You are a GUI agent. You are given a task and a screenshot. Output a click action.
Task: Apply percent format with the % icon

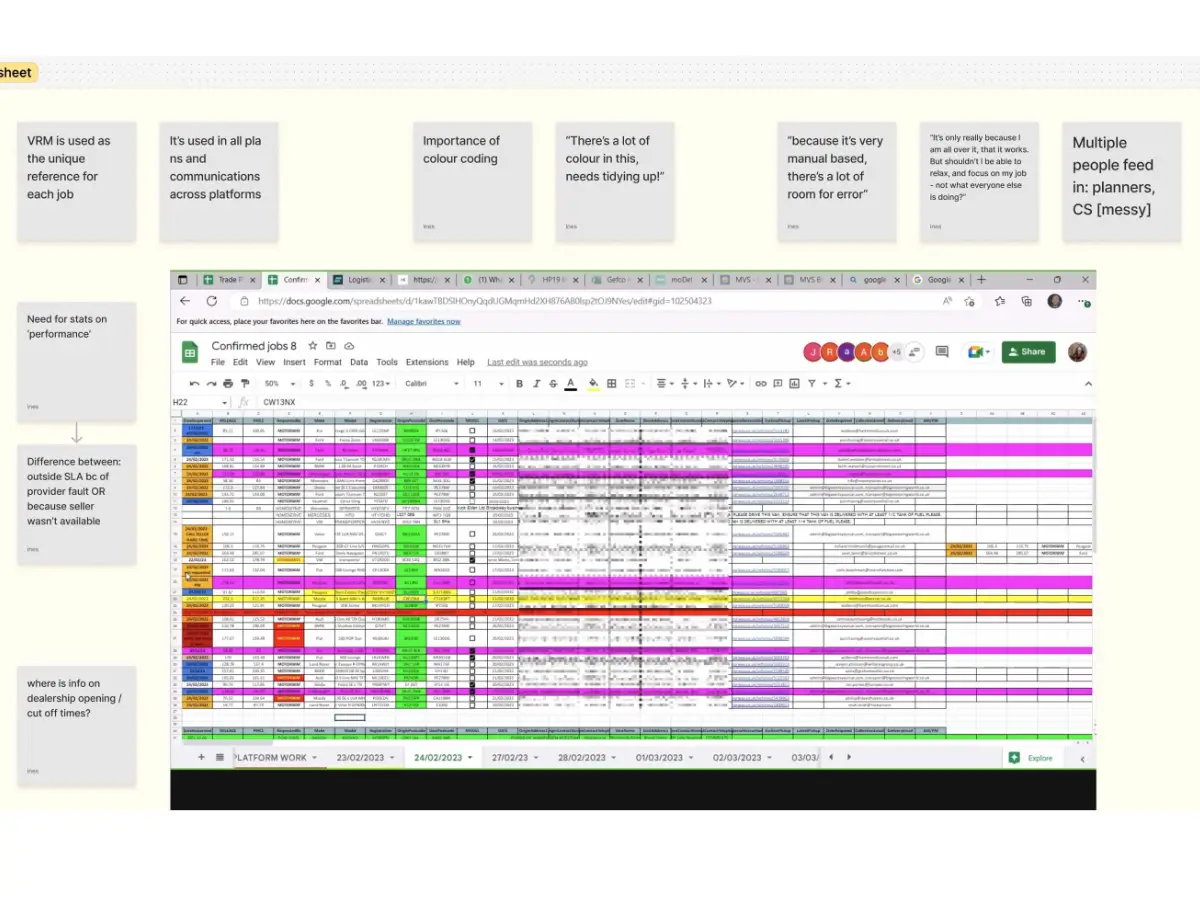click(327, 383)
